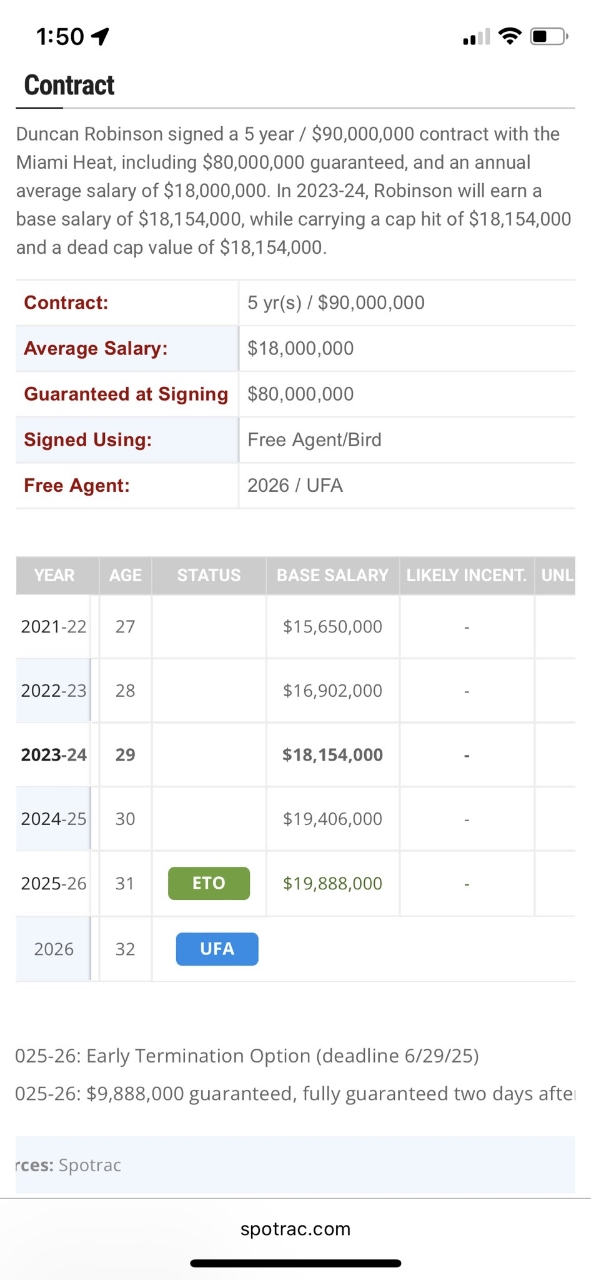Image resolution: width=591 pixels, height=1280 pixels.
Task: Tap the $19,888,000 base salary value
Action: tap(333, 883)
